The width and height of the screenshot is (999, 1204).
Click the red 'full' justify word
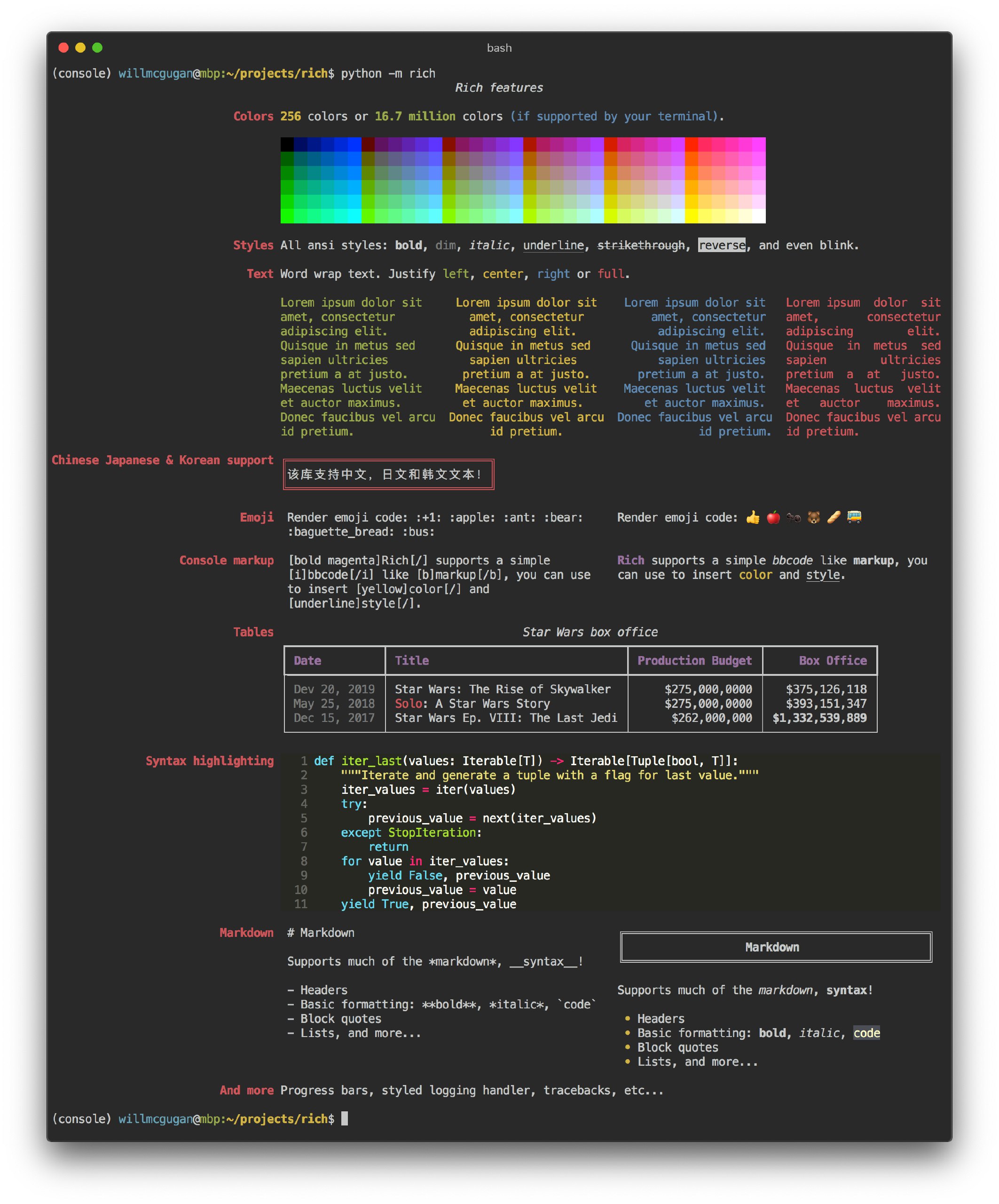coord(610,274)
